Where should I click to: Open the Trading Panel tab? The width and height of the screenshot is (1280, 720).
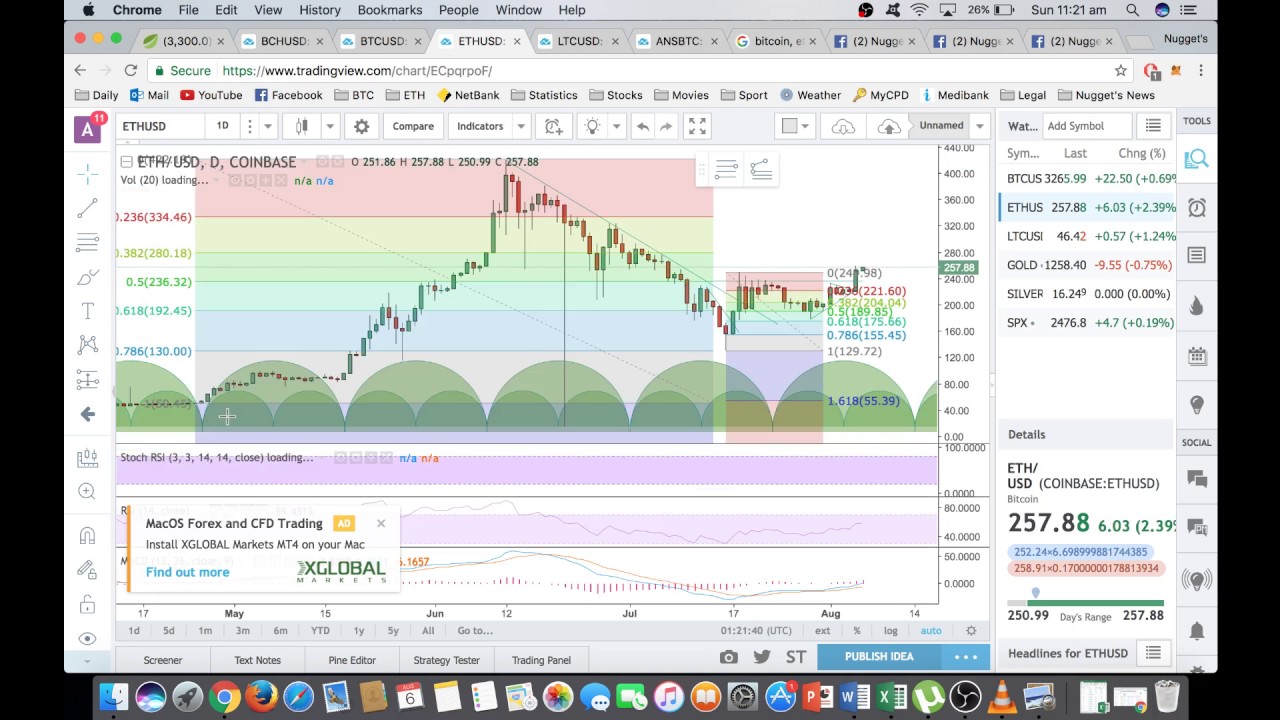pyautogui.click(x=541, y=660)
